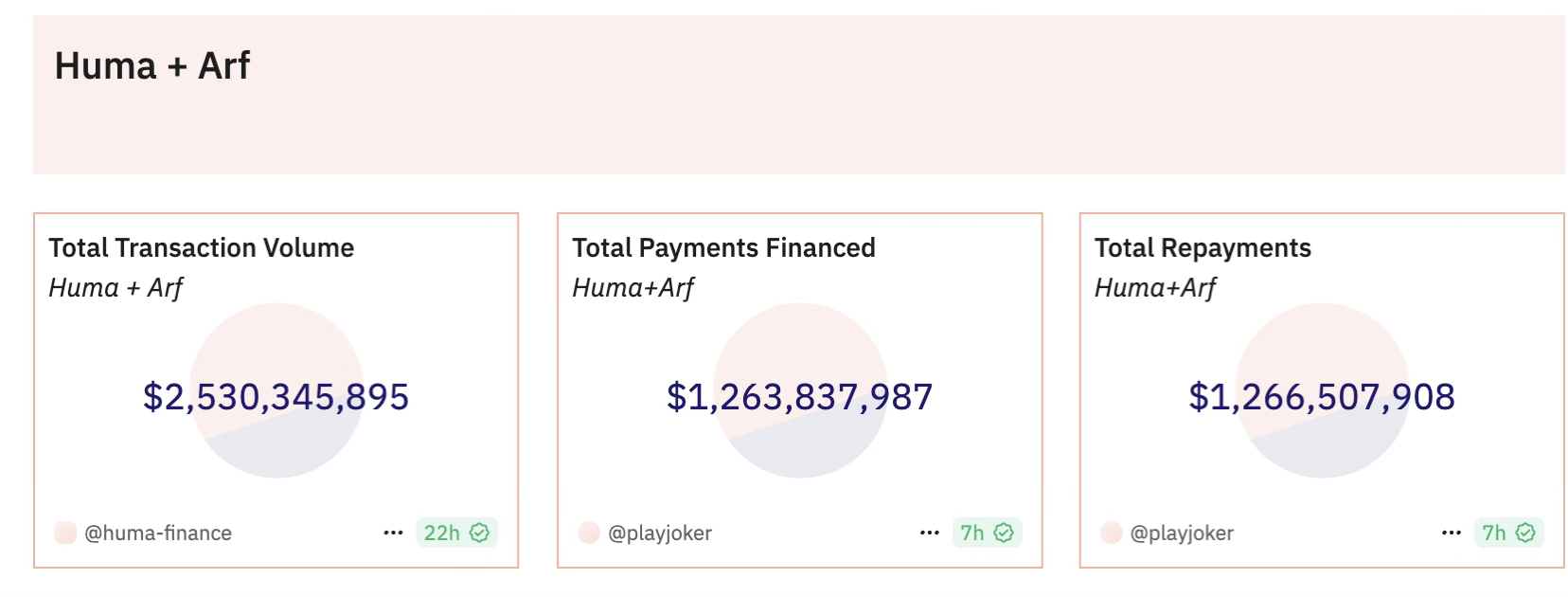This screenshot has height=597, width=1568.
Task: Click playjoker avatar on Payments Financed card
Action: pos(589,533)
